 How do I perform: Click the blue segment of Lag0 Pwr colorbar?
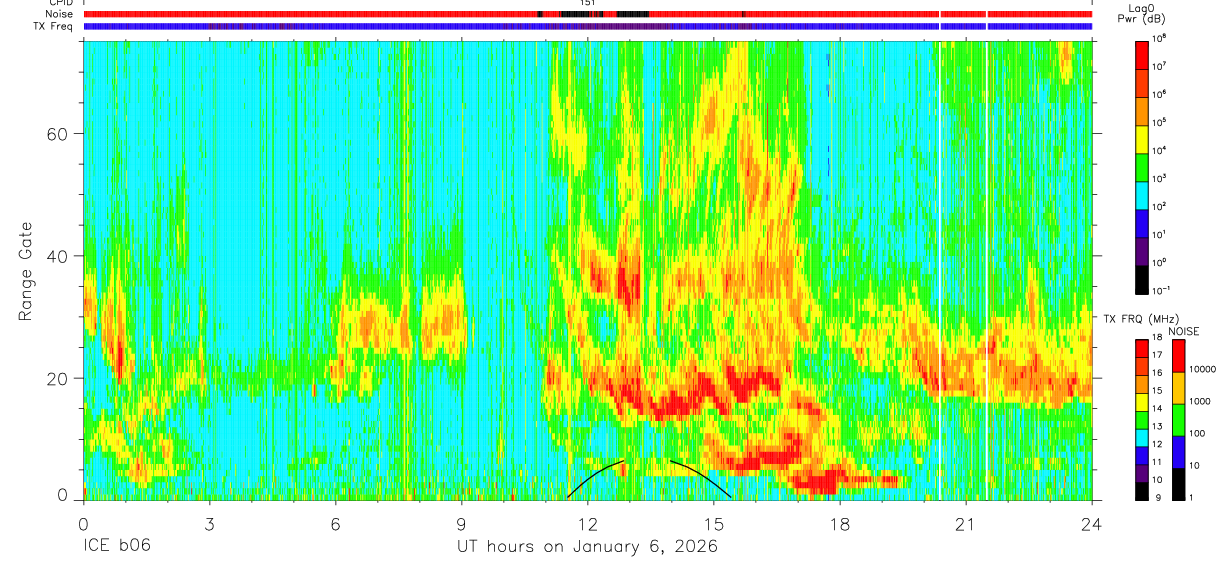(1142, 221)
